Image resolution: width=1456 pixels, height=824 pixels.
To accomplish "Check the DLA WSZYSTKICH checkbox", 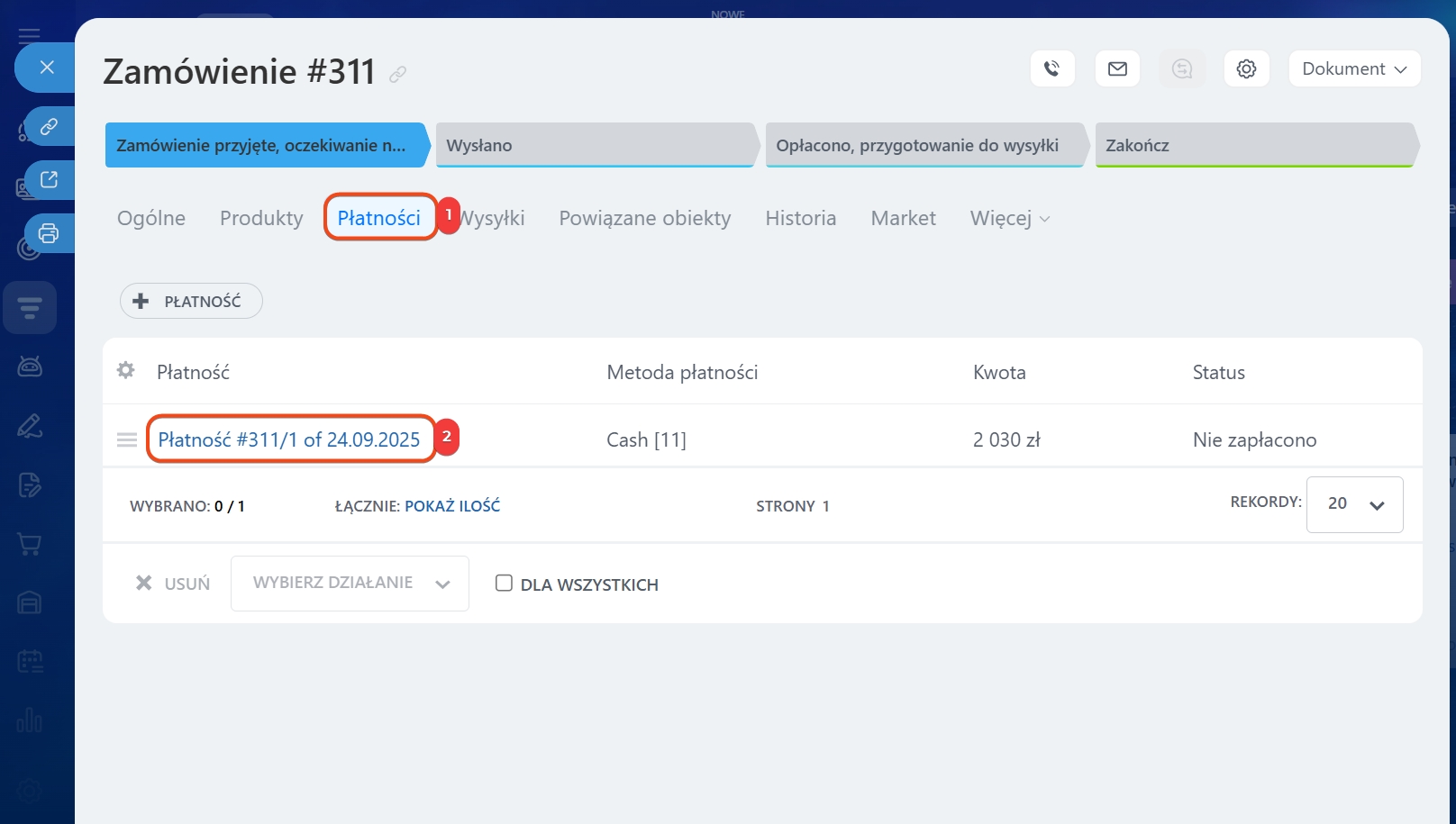I will point(504,584).
